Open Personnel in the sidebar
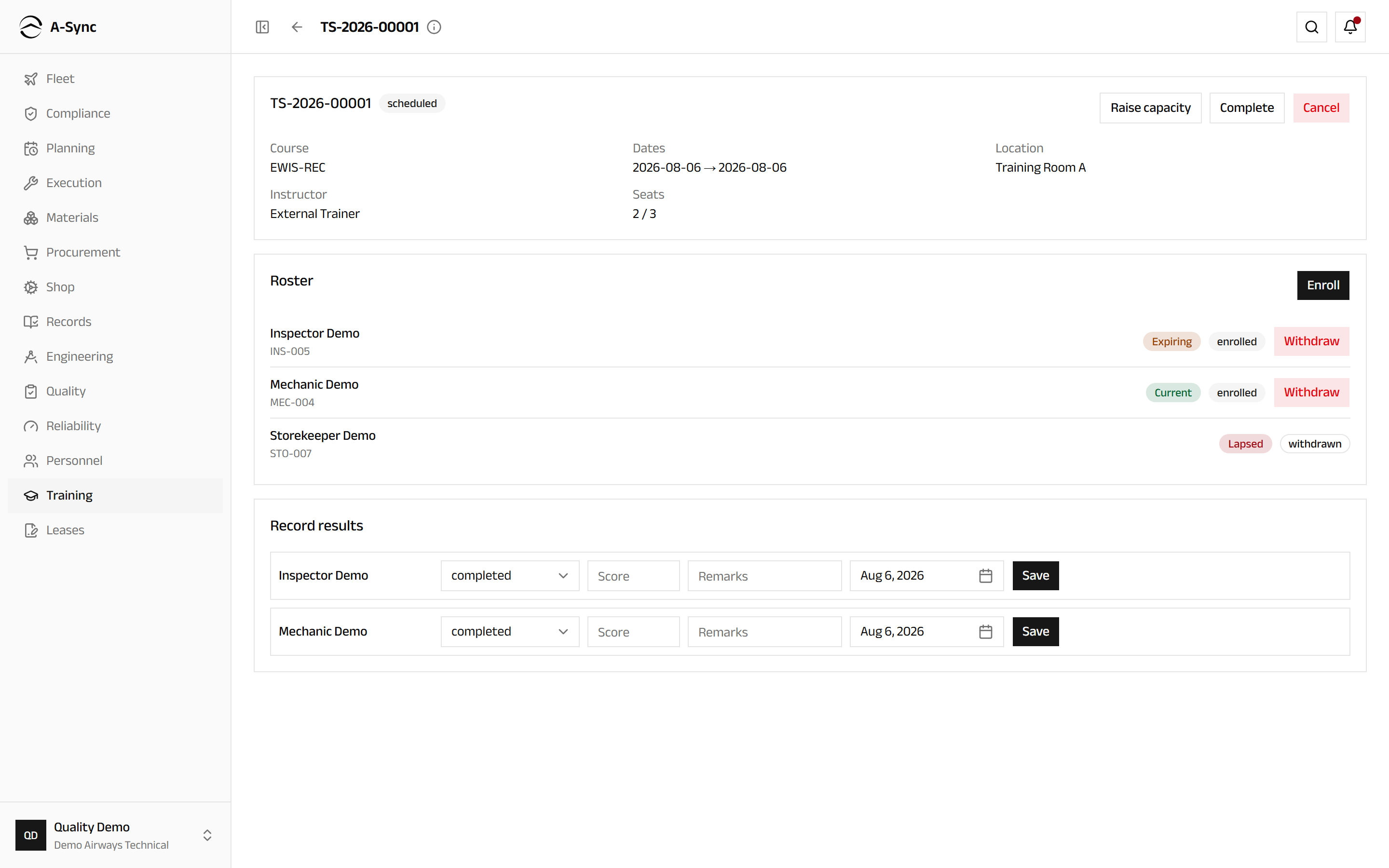1389x868 pixels. pos(115,461)
